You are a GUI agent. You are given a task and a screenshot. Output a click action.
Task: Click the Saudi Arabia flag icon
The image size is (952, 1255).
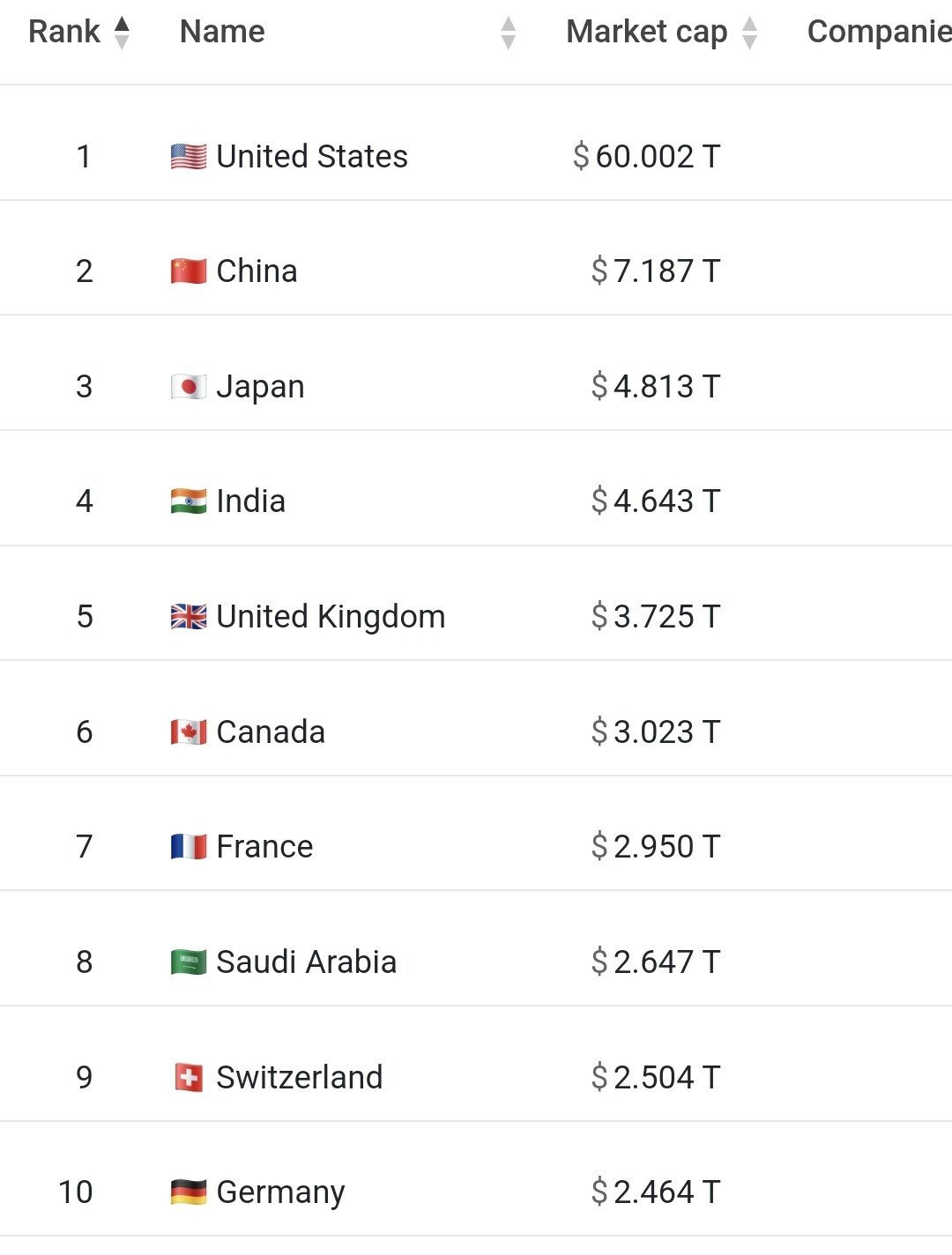[x=189, y=962]
